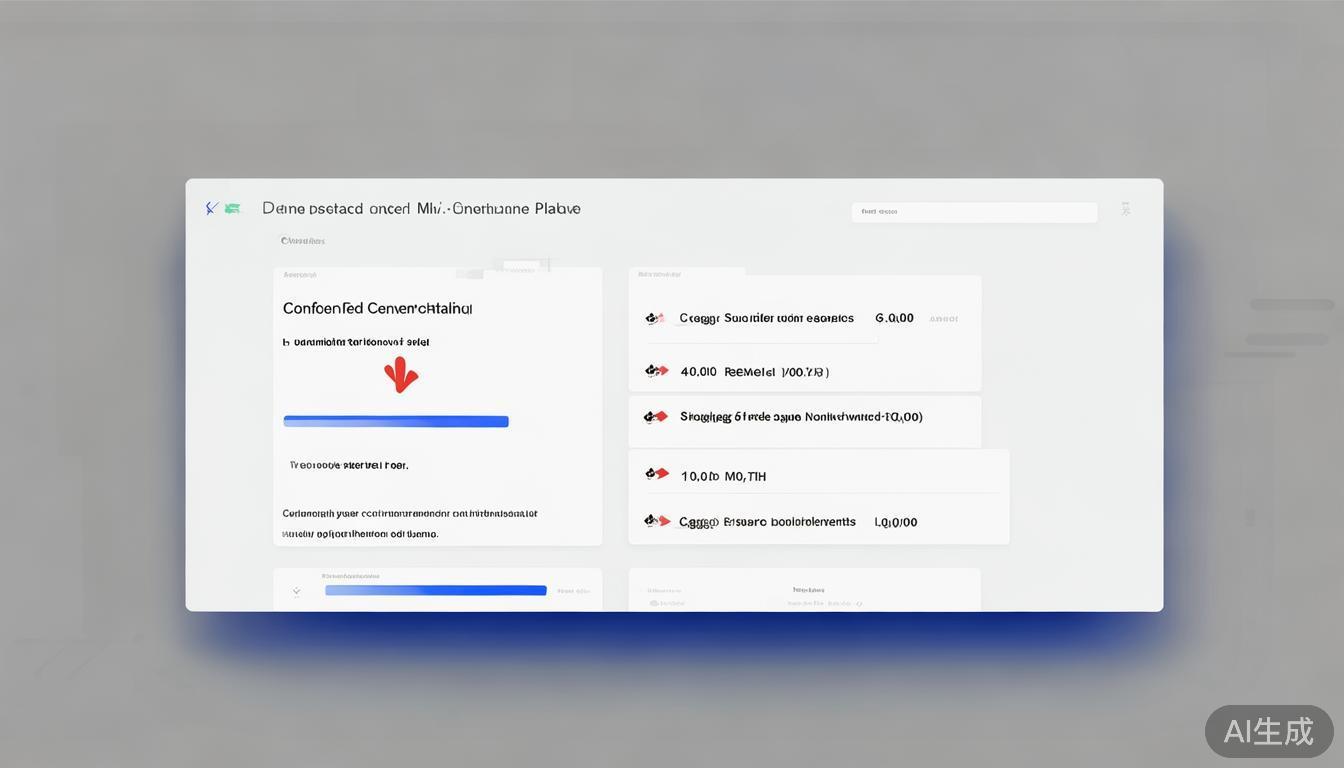Click the large red arrow in the main card
Screen dimensions: 1344x768
click(400, 375)
